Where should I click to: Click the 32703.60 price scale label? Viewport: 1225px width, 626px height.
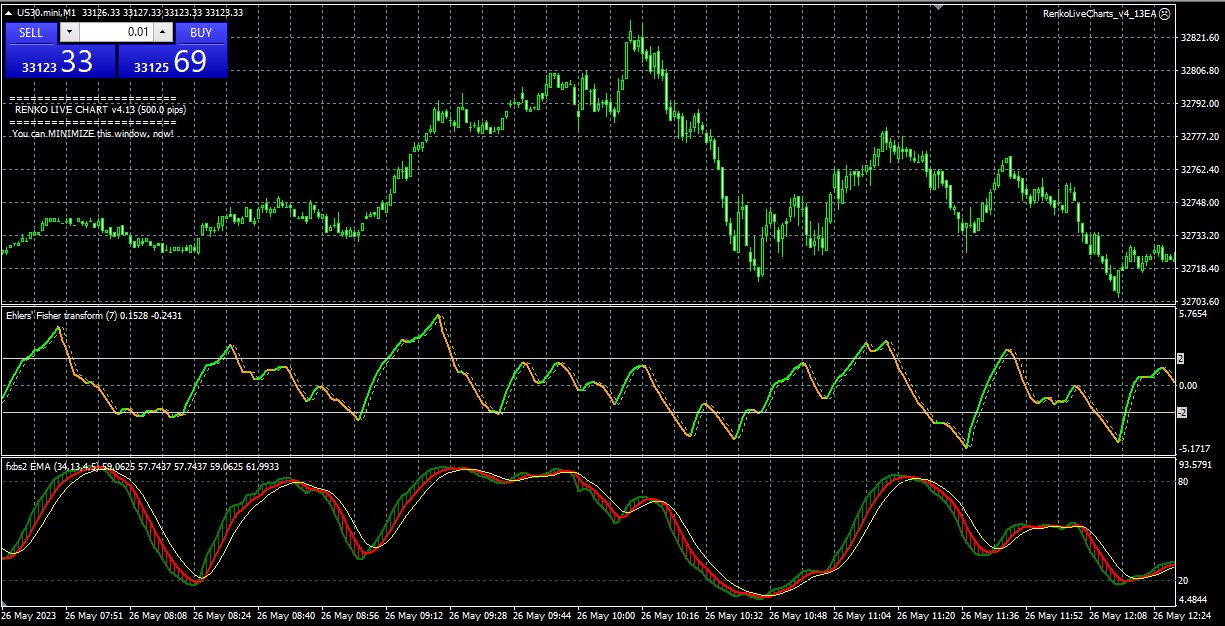(1198, 302)
